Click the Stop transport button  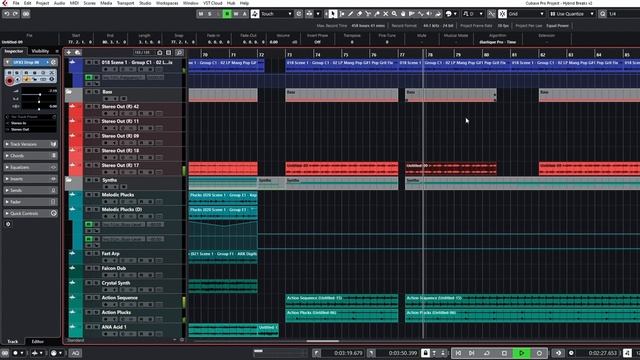(504, 353)
